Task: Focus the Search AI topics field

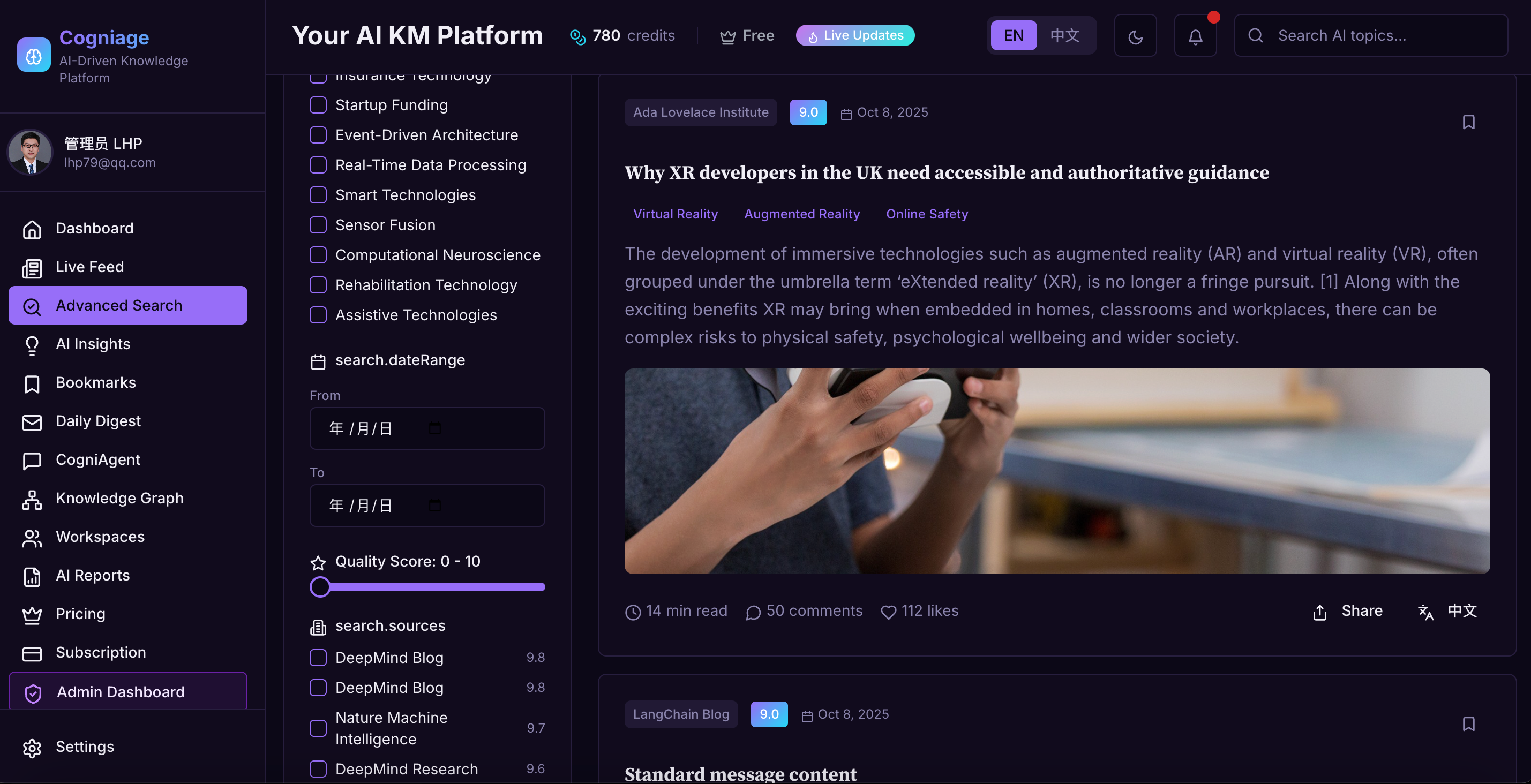Action: coord(1370,36)
